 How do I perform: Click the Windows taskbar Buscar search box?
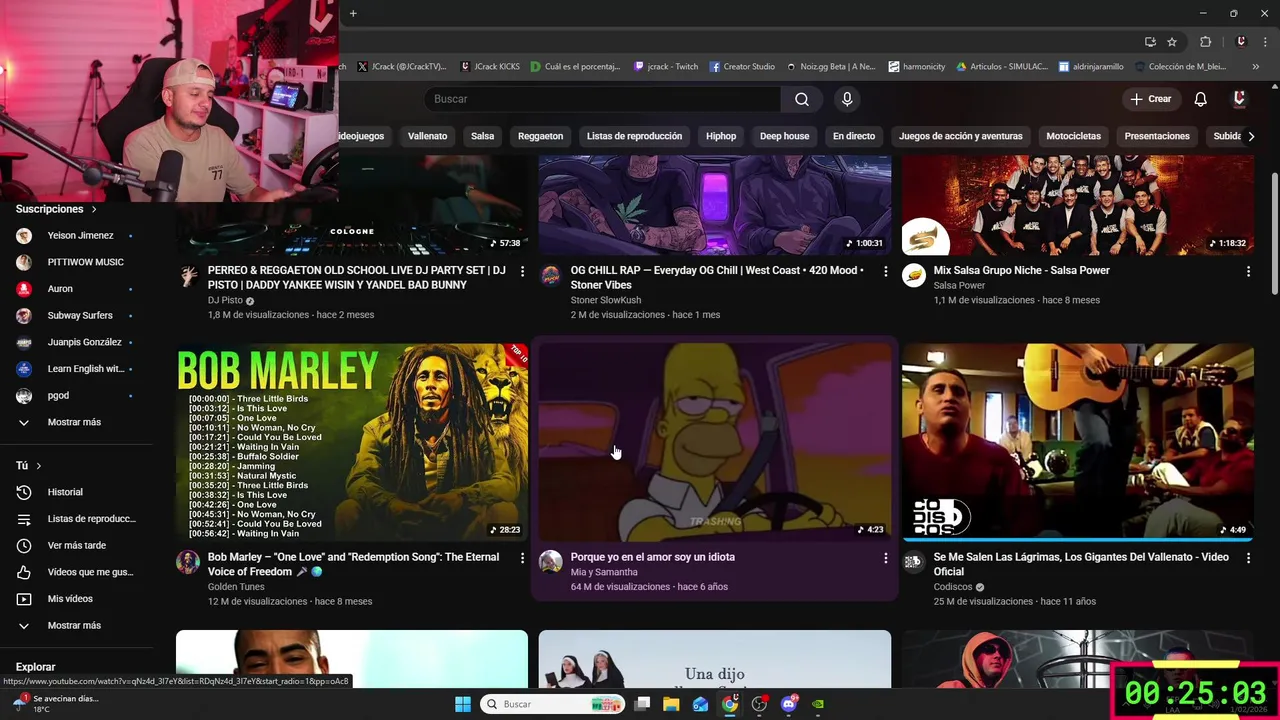[552, 704]
